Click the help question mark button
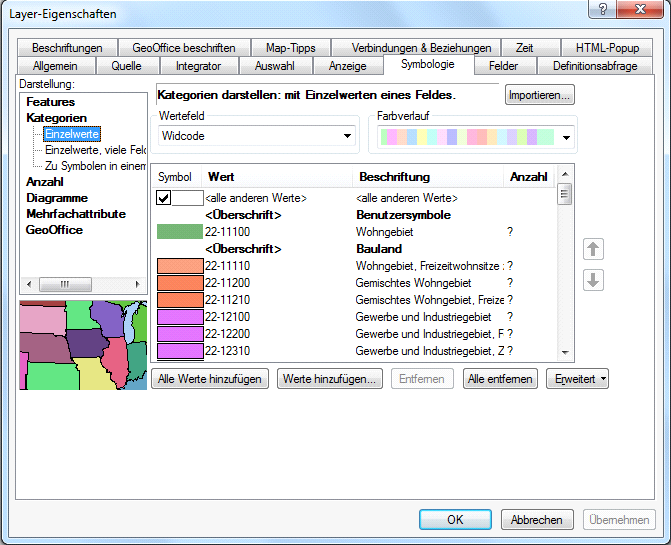671x545 pixels. click(603, 10)
